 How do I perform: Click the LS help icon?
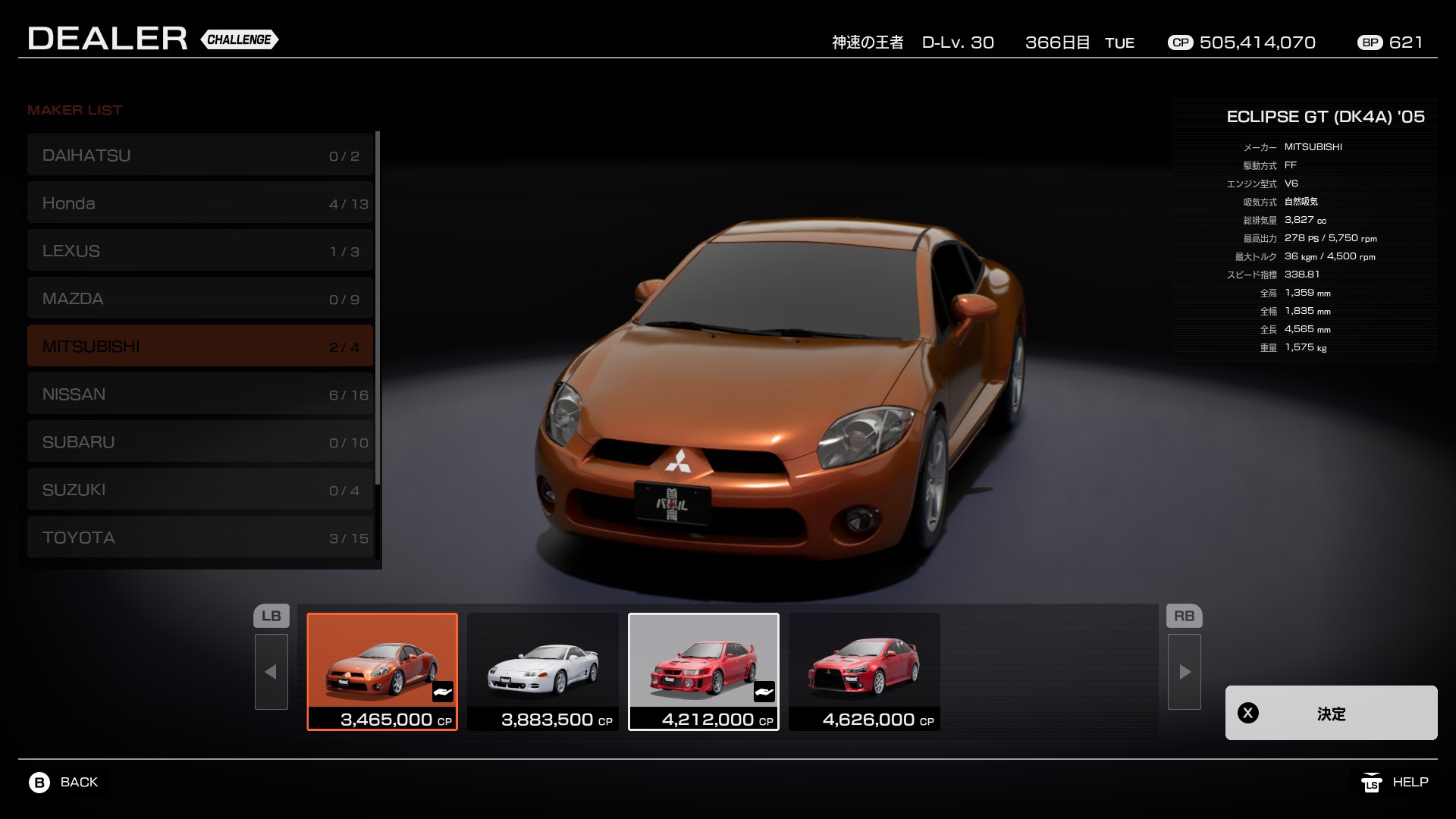[x=1371, y=782]
